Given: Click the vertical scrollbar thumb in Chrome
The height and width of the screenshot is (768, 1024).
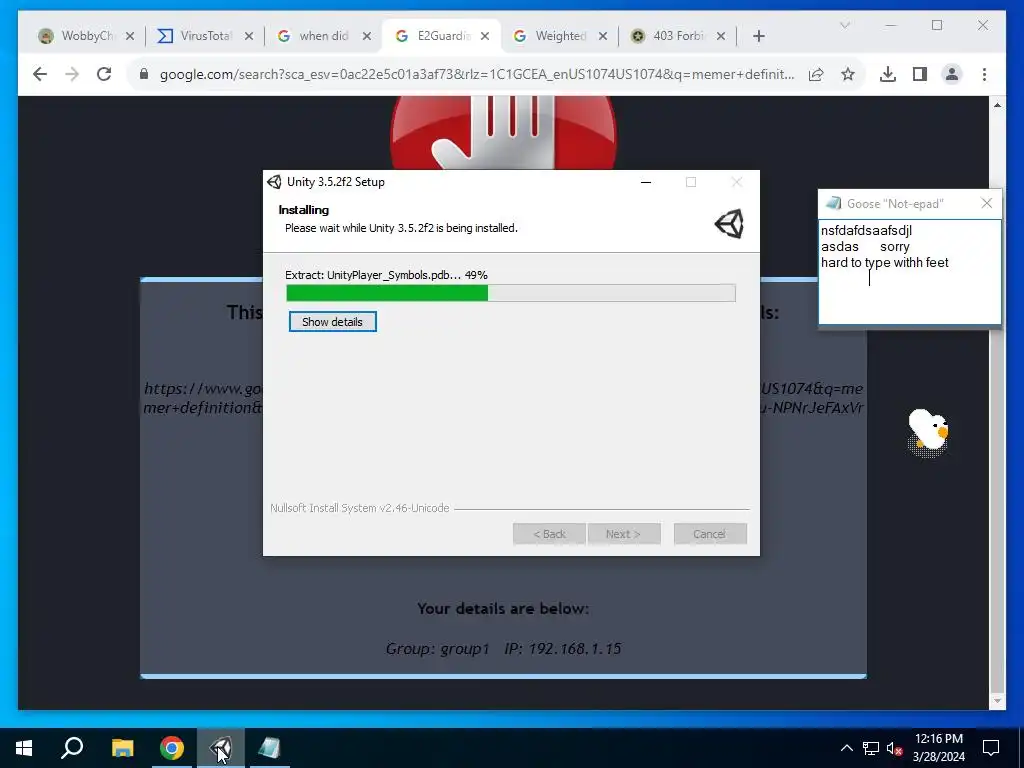Looking at the screenshot, I should tap(997, 509).
